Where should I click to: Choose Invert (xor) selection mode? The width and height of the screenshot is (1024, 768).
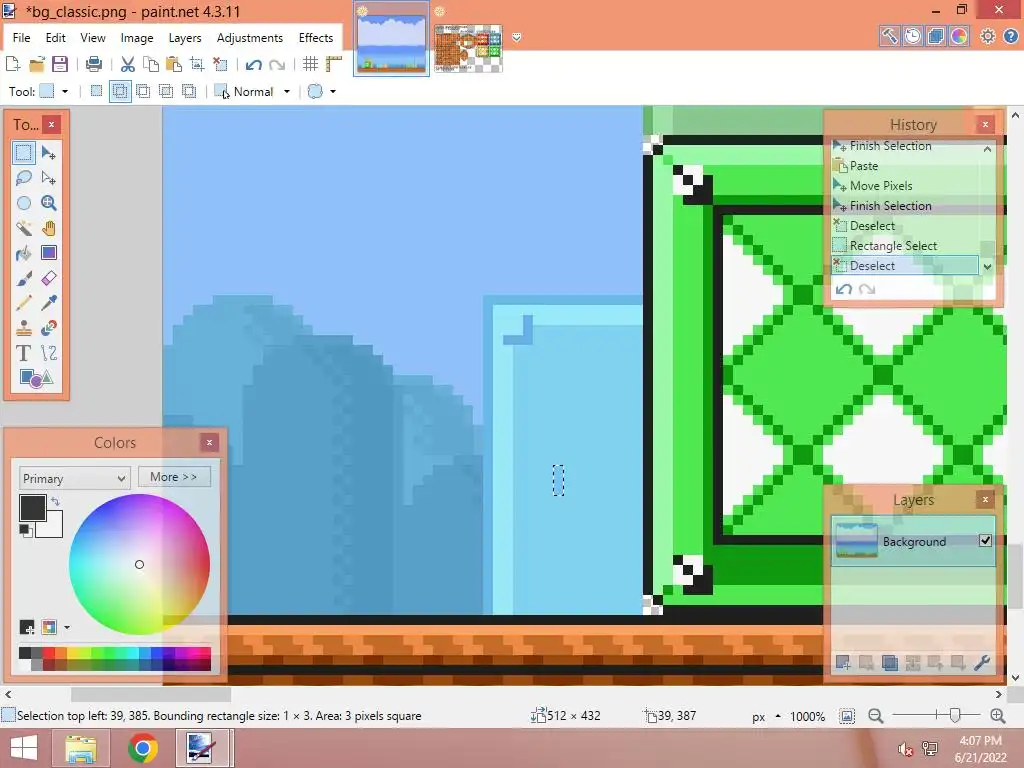point(189,91)
